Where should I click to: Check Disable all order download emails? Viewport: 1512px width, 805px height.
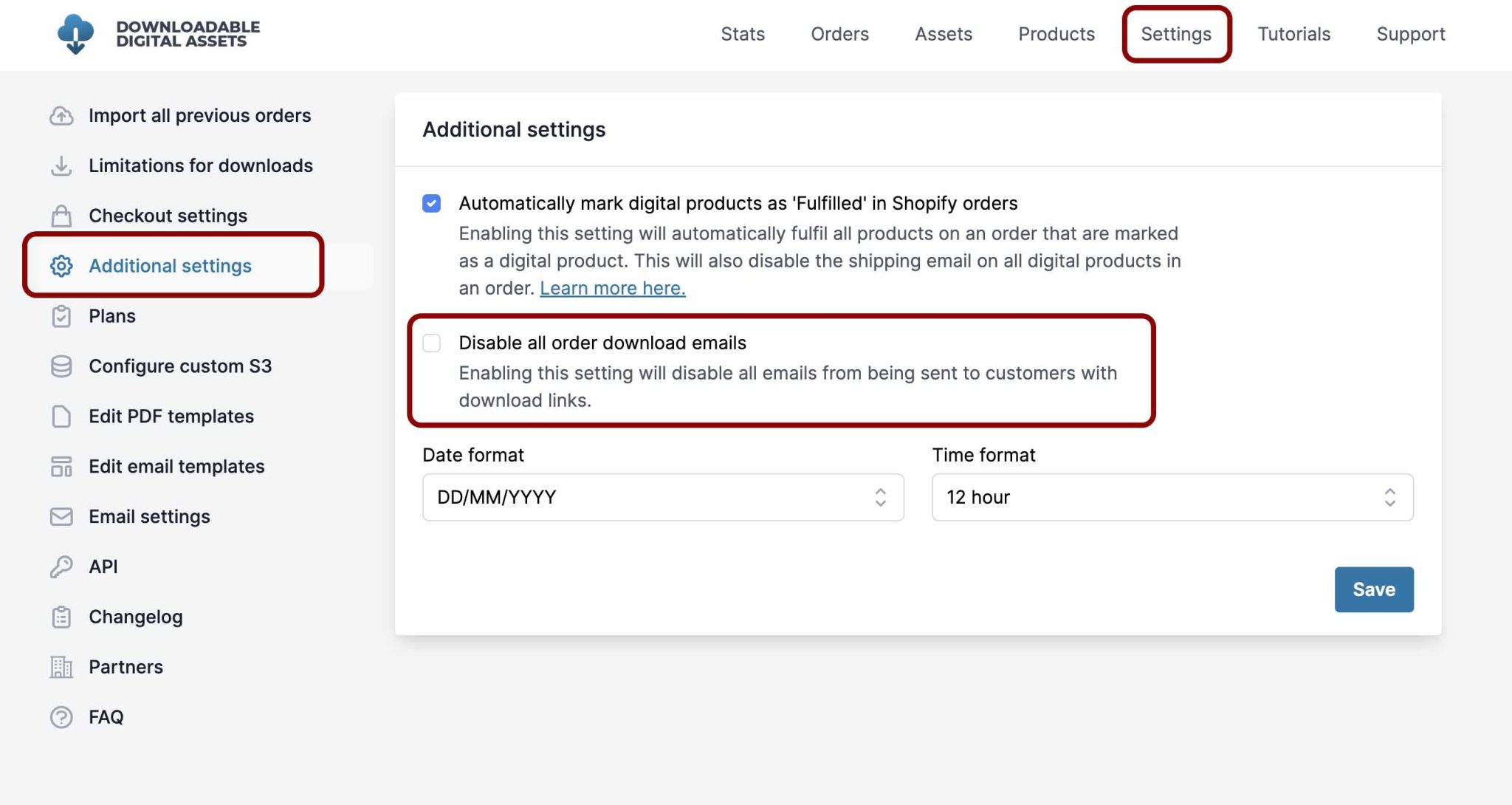(x=432, y=343)
